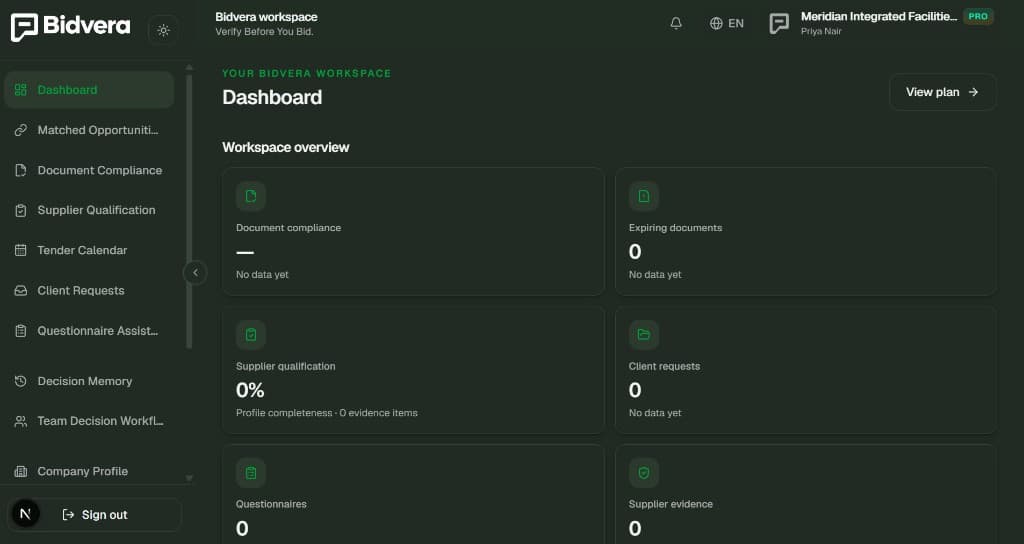Click the 'Verify Before You Bid.' tagline
The height and width of the screenshot is (544, 1024).
tap(264, 31)
